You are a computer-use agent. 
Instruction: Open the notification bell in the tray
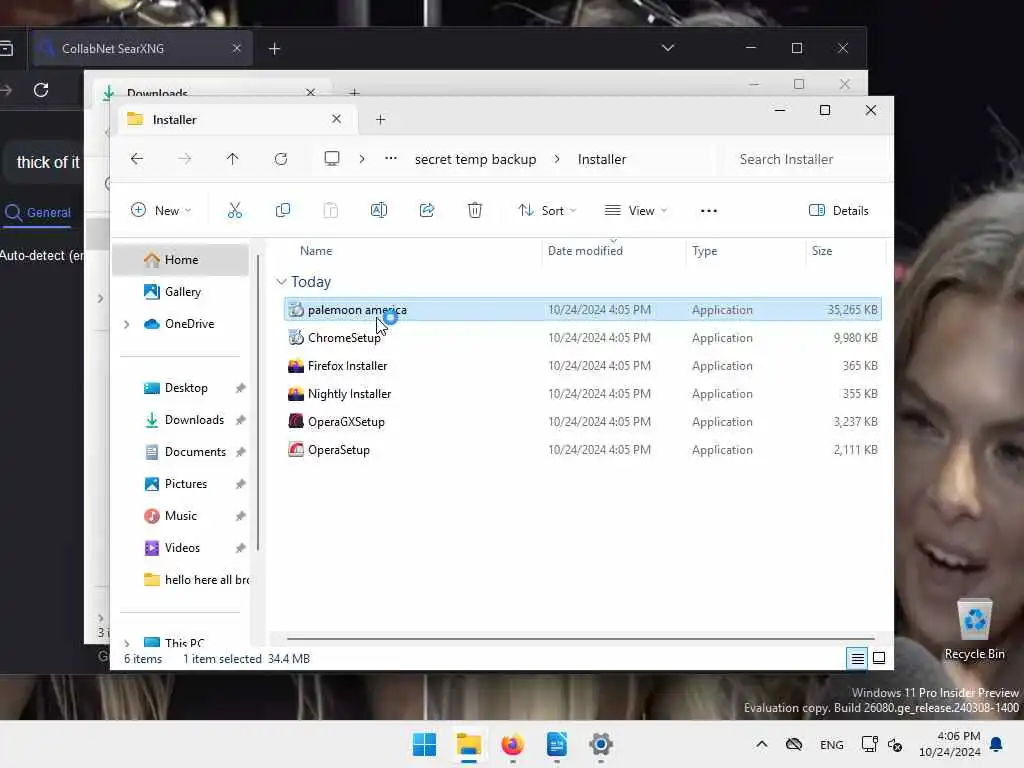[997, 744]
